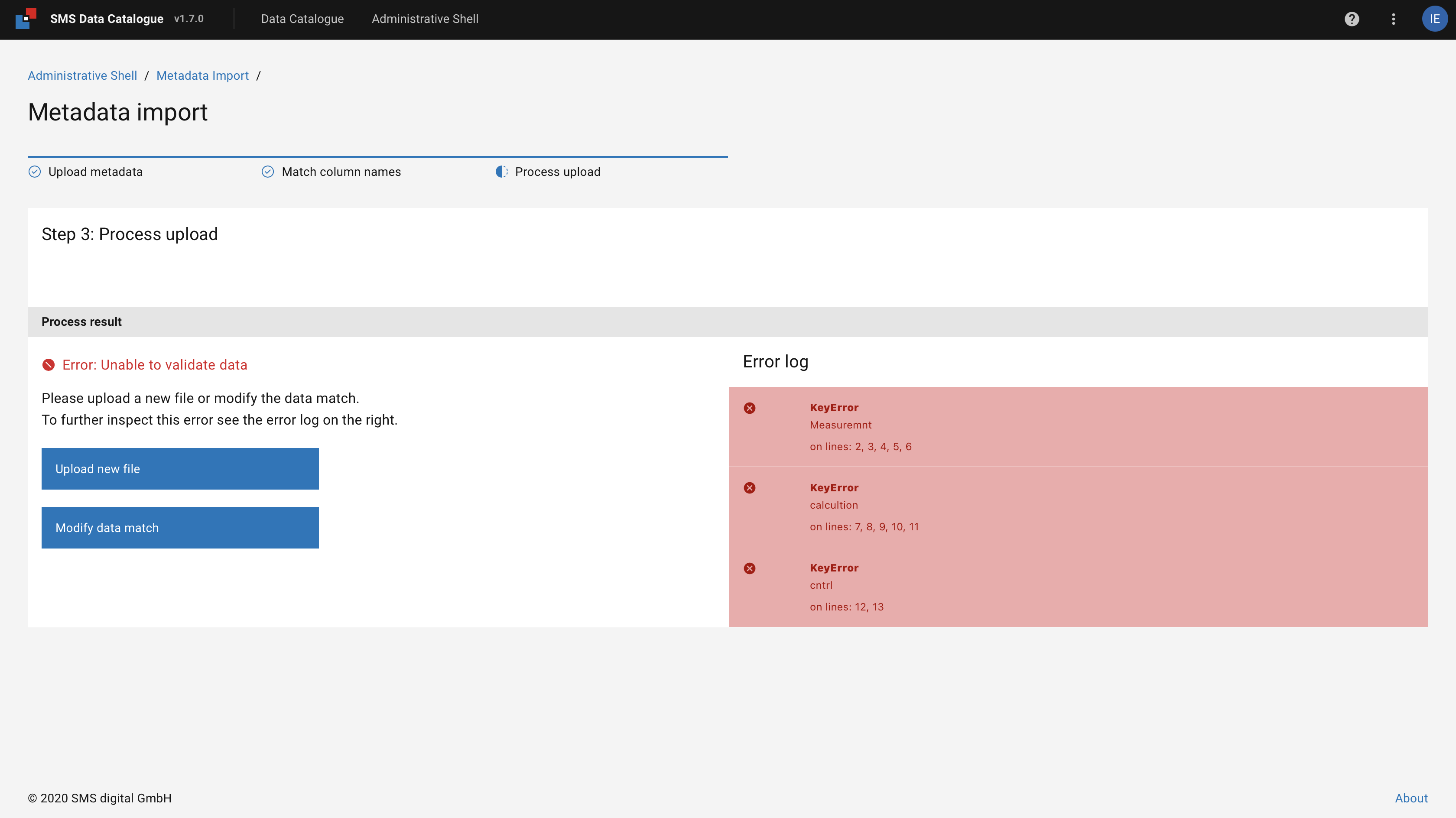The height and width of the screenshot is (818, 1456).
Task: Click the red error icon beside Unable to validate
Action: tap(49, 365)
